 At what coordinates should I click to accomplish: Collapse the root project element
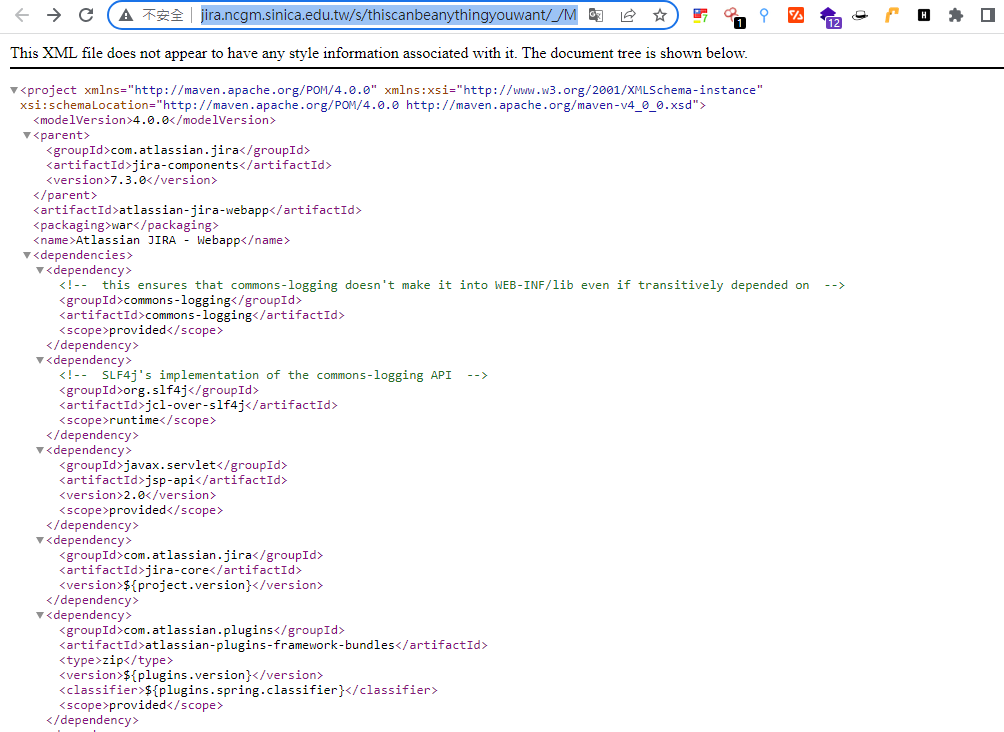point(13,90)
